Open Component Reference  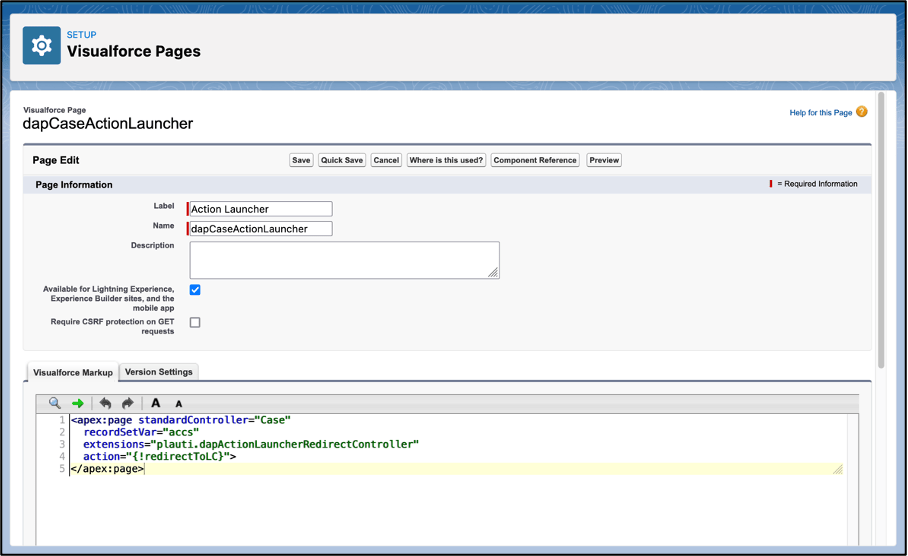[x=535, y=160]
